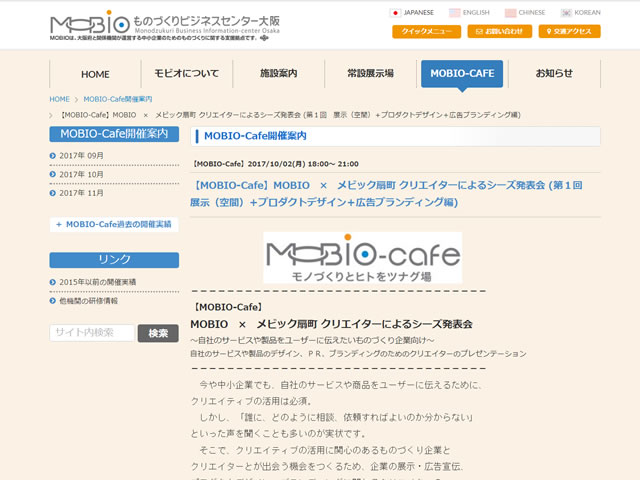This screenshot has height=480, width=640.
Task: Click arrow bullet beside 2015年以前の開催実績
Action: [x=53, y=282]
